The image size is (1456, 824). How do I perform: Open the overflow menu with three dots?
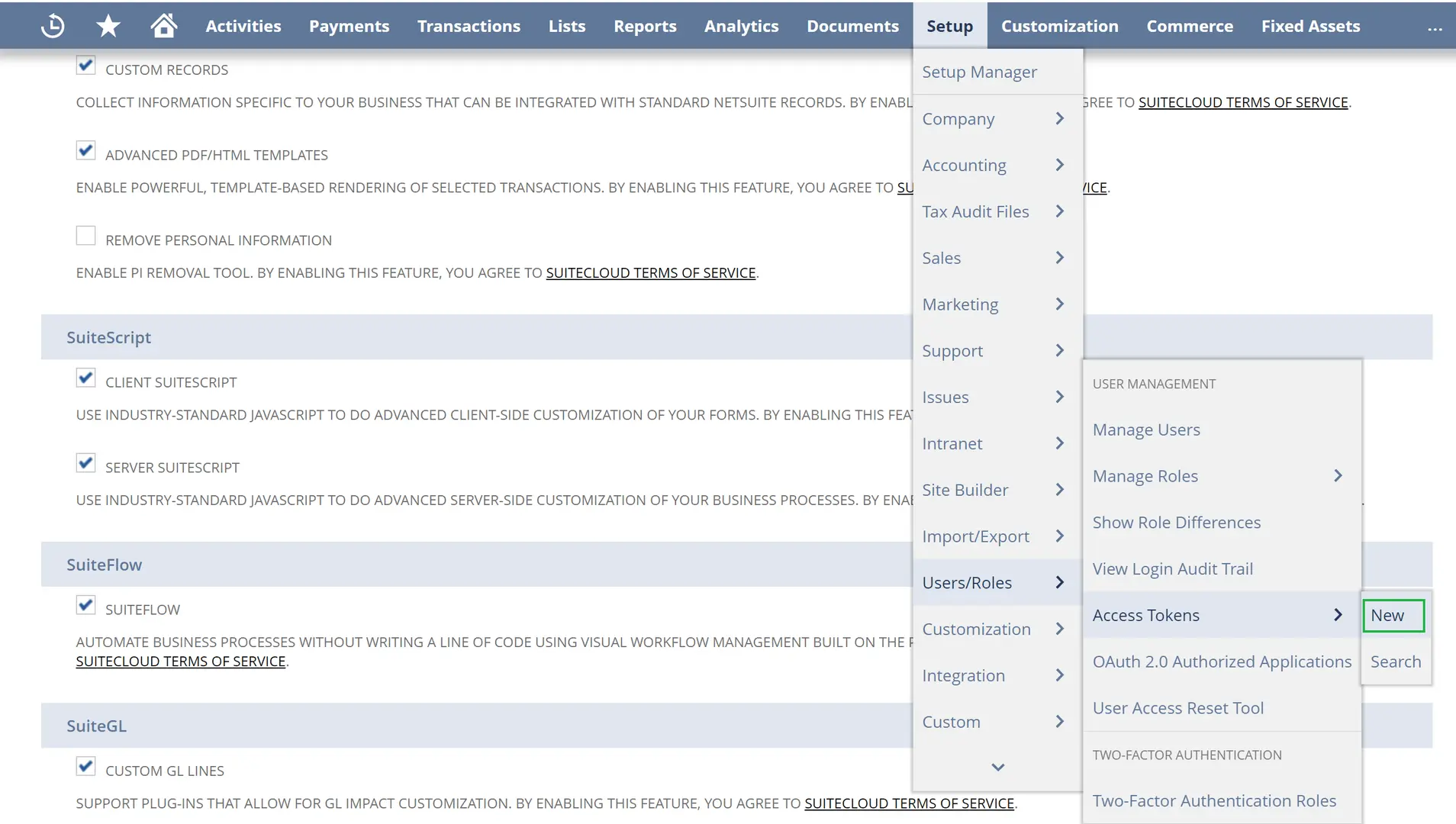(x=1435, y=29)
